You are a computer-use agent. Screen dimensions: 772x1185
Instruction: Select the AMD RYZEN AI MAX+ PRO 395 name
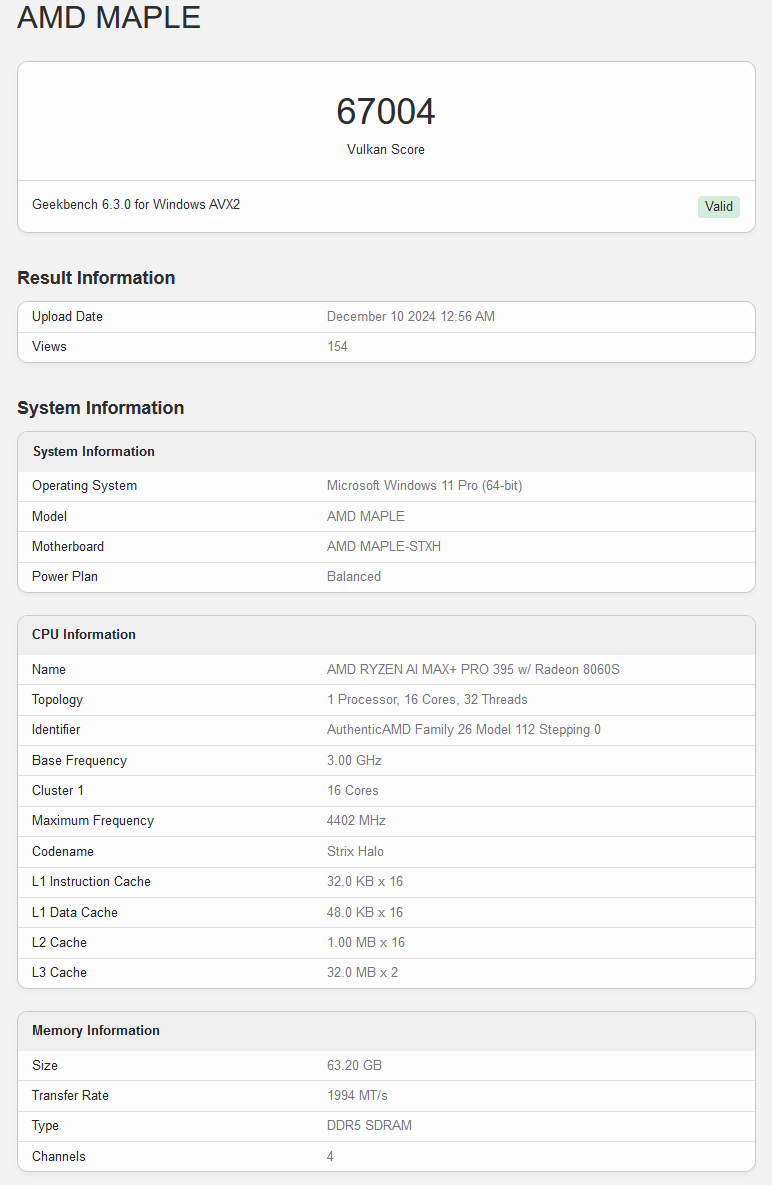[473, 669]
